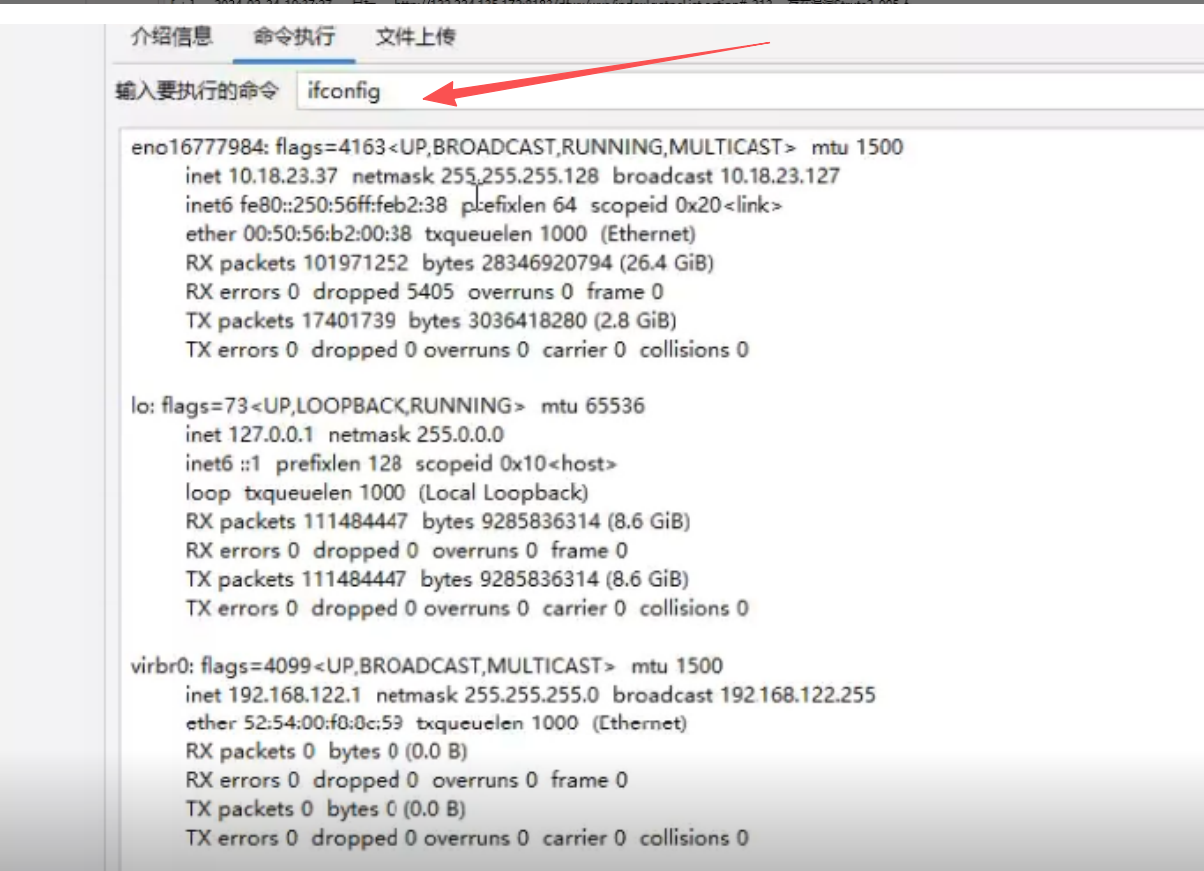Click the inet 127.0.0.1 netmask line
The width and height of the screenshot is (1204, 871).
point(344,435)
